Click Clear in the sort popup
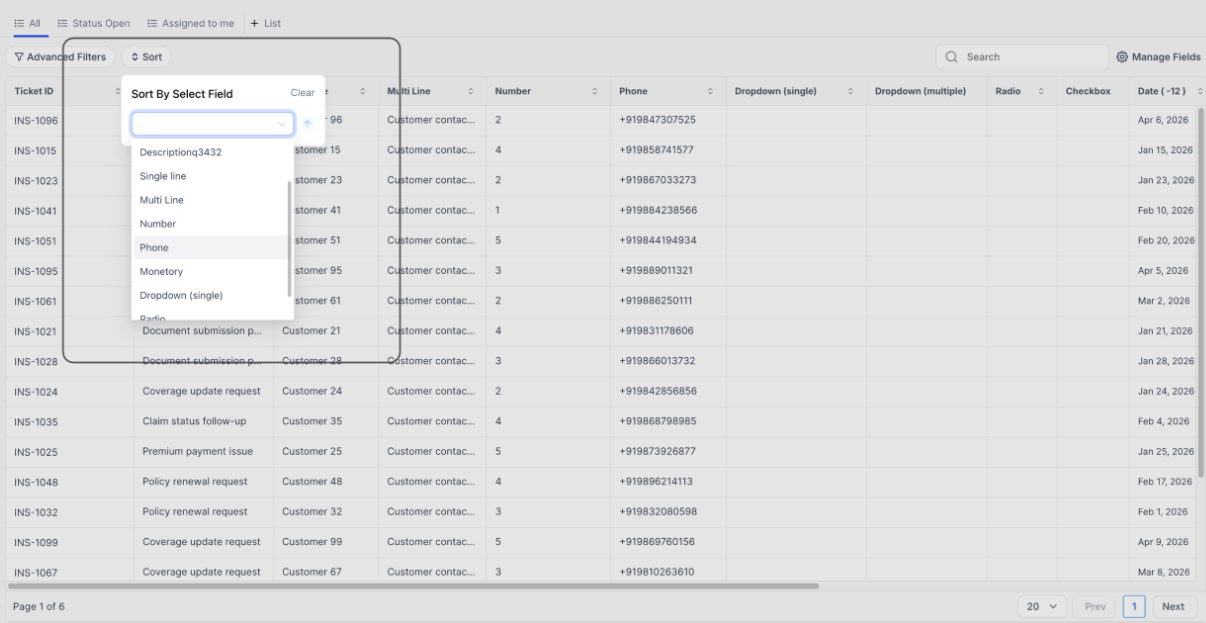1206x623 pixels. tap(302, 93)
